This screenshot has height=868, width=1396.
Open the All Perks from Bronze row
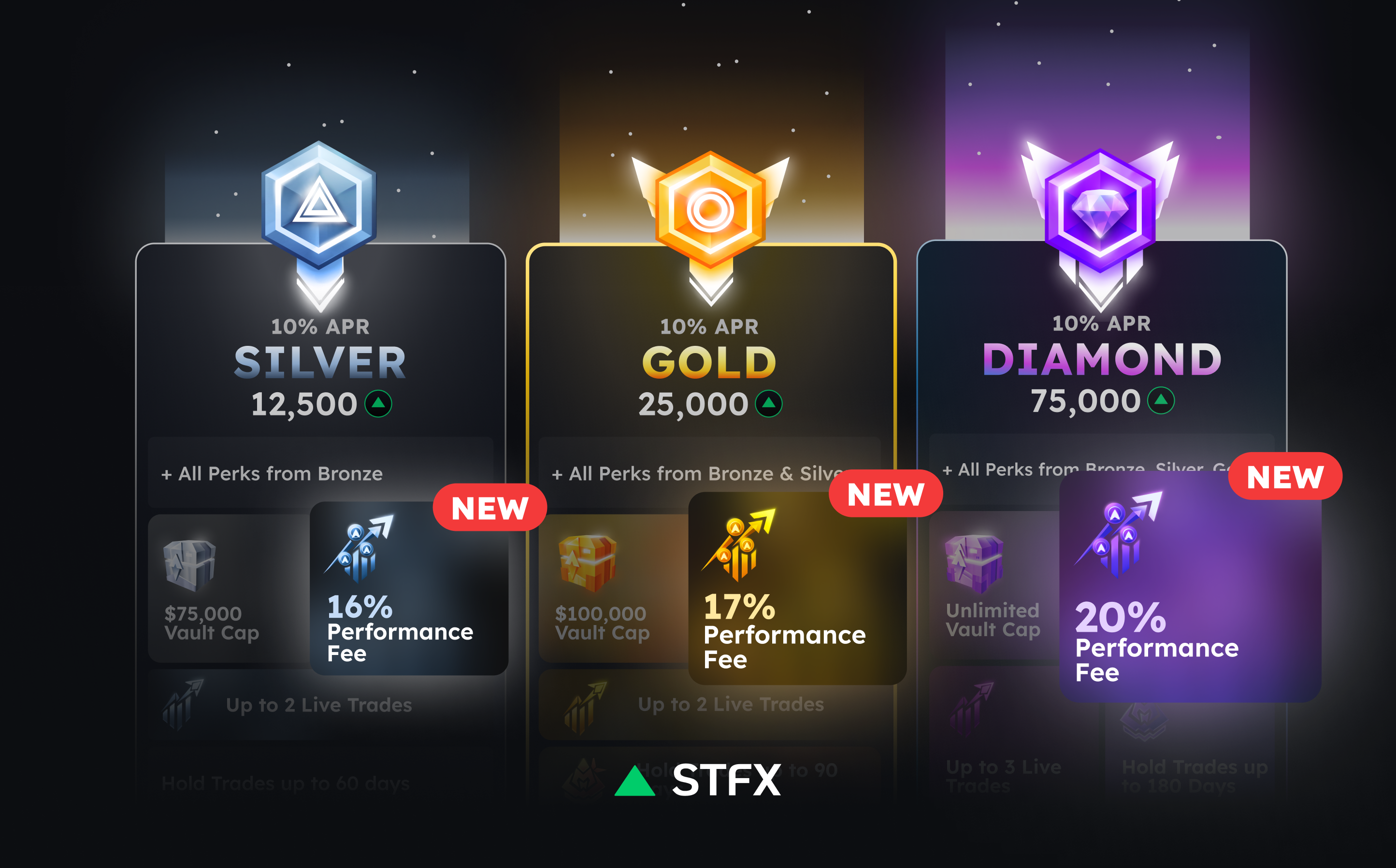pyautogui.click(x=320, y=473)
